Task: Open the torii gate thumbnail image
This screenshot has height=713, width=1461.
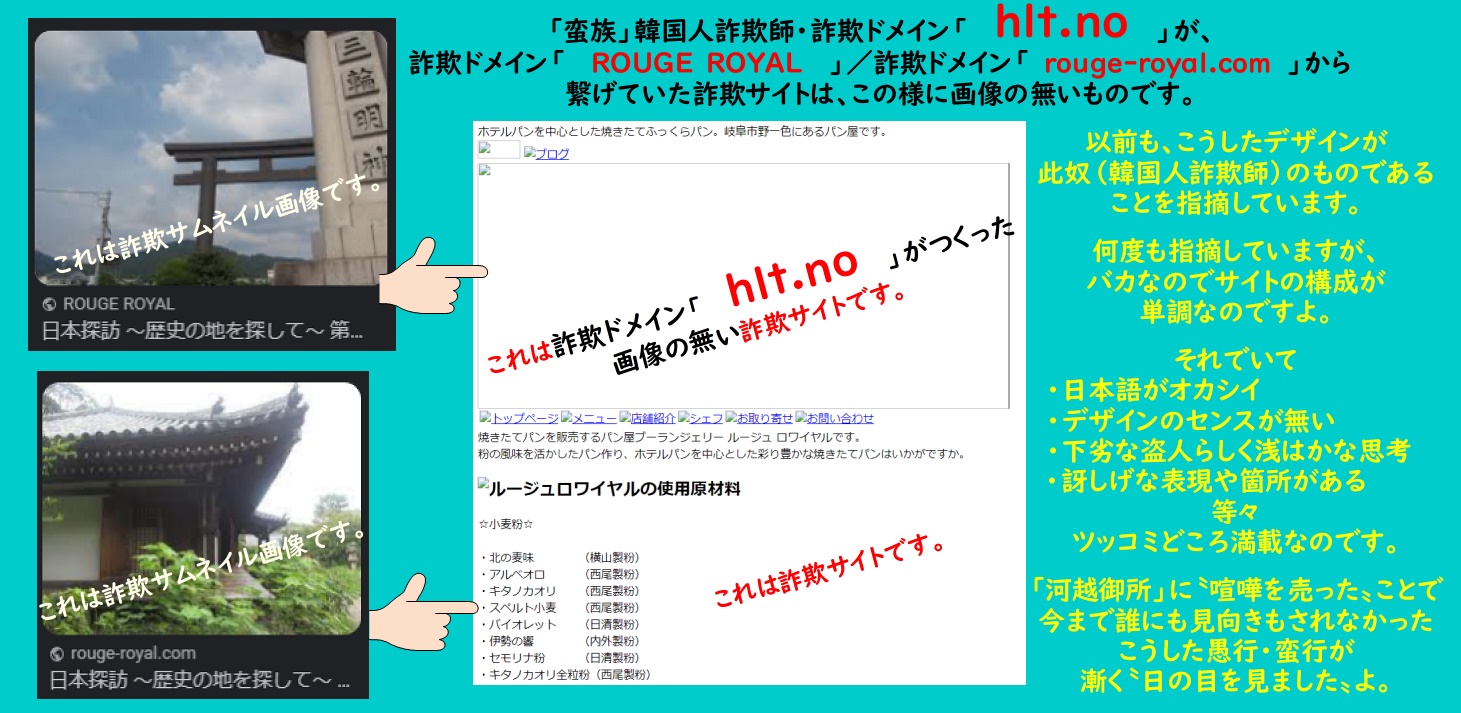Action: (212, 159)
